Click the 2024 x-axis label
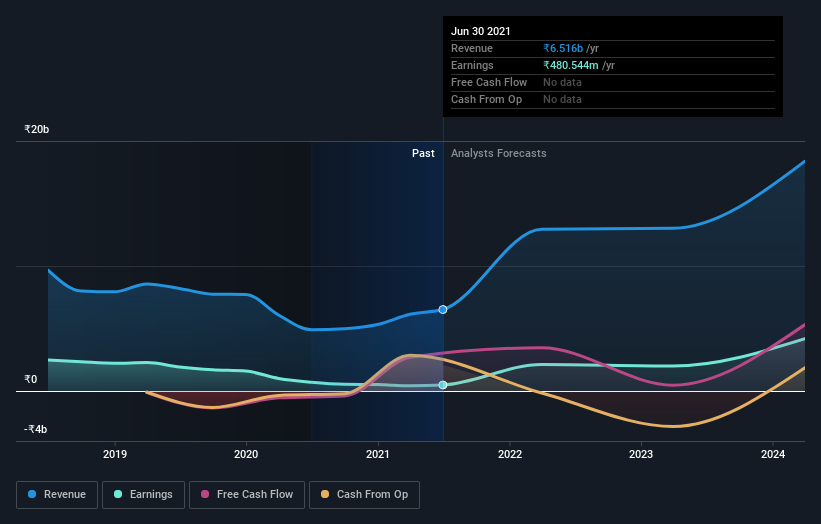The height and width of the screenshot is (524, 821). coord(773,454)
